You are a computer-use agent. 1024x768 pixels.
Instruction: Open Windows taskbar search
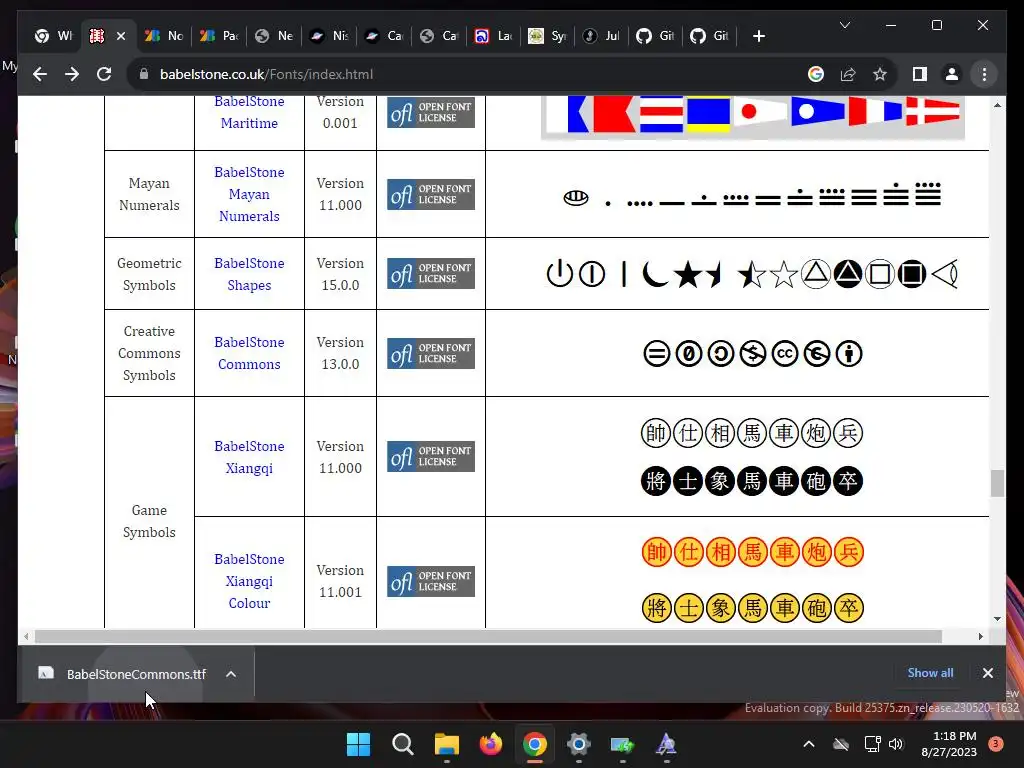click(x=402, y=744)
